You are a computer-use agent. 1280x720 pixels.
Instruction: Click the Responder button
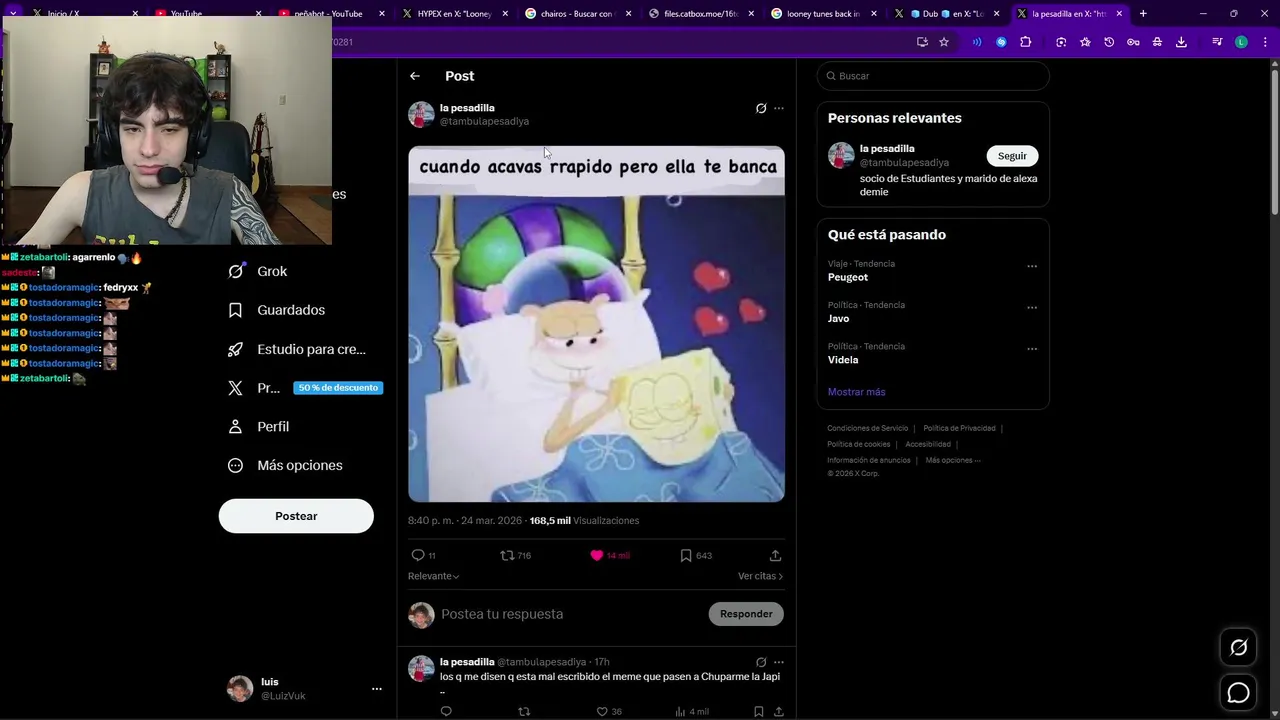[x=746, y=614]
